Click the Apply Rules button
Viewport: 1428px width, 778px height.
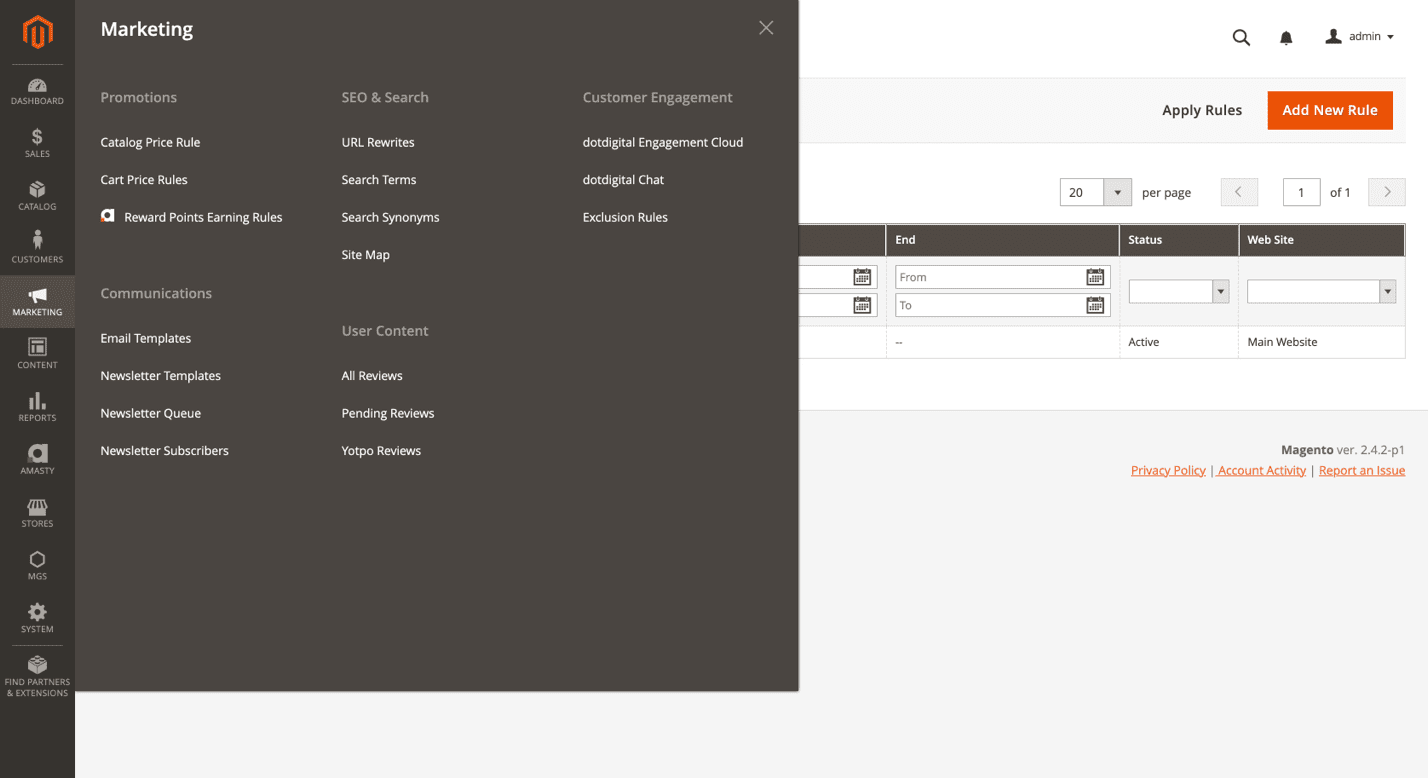(x=1202, y=110)
